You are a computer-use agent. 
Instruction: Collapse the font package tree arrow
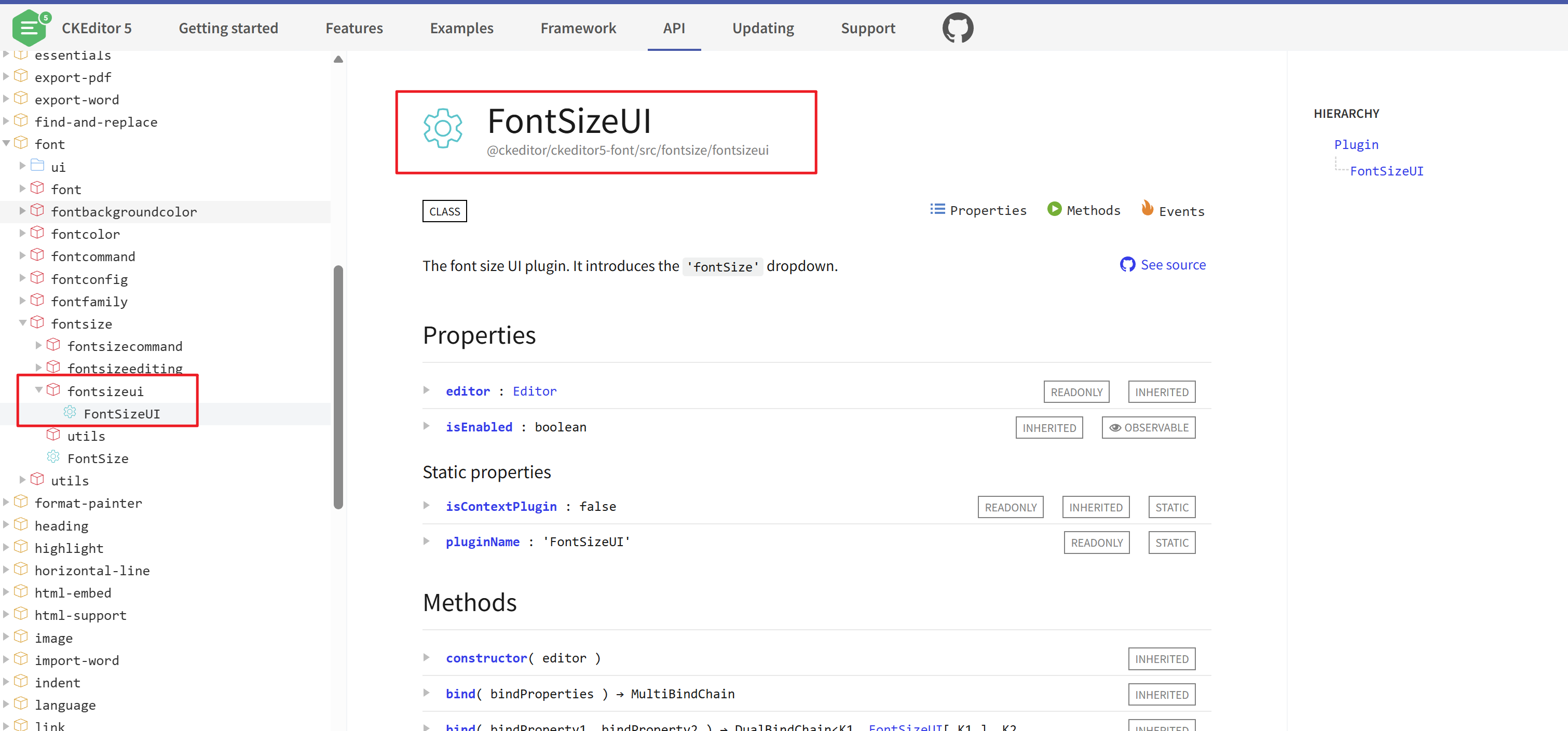point(7,144)
